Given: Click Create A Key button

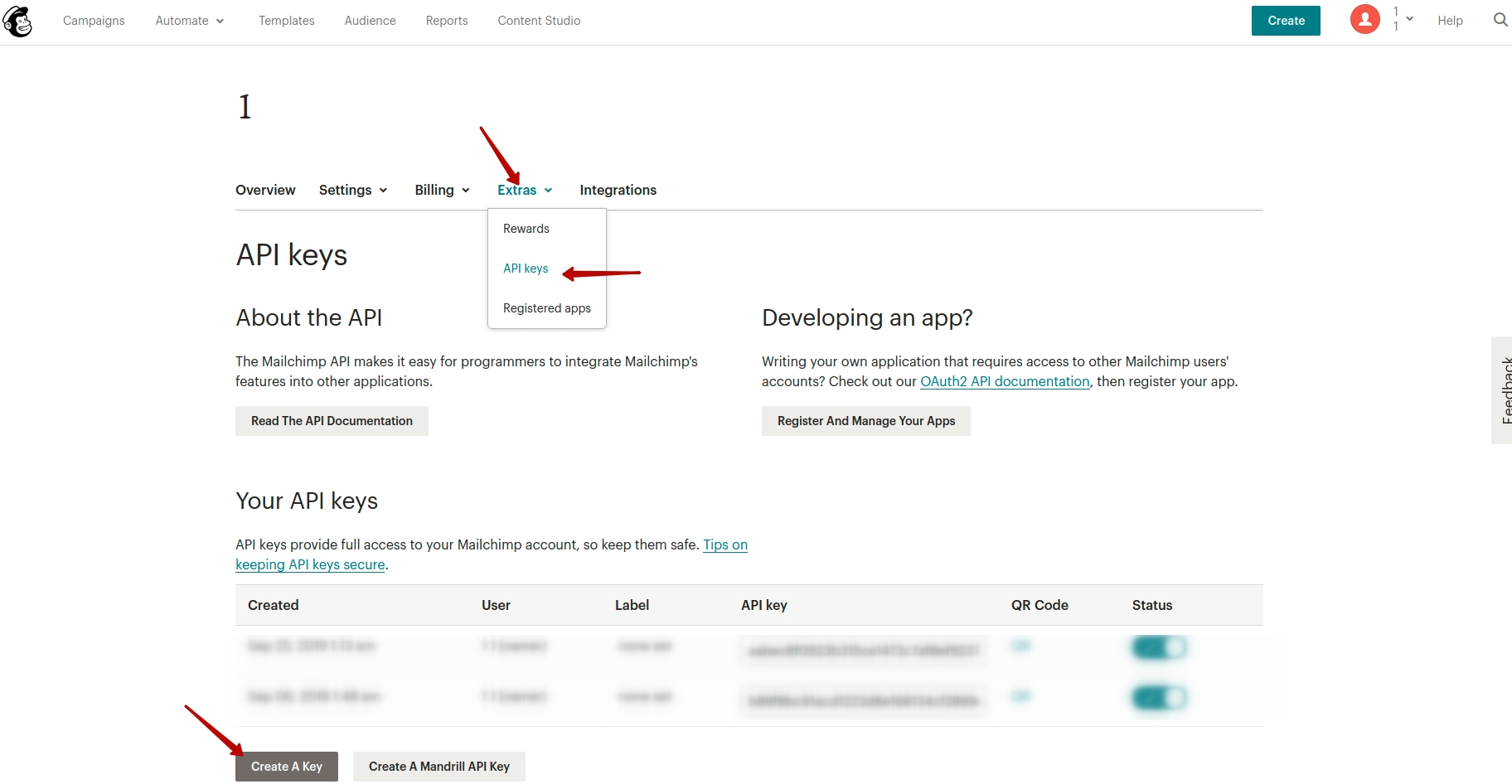Looking at the screenshot, I should point(287,767).
